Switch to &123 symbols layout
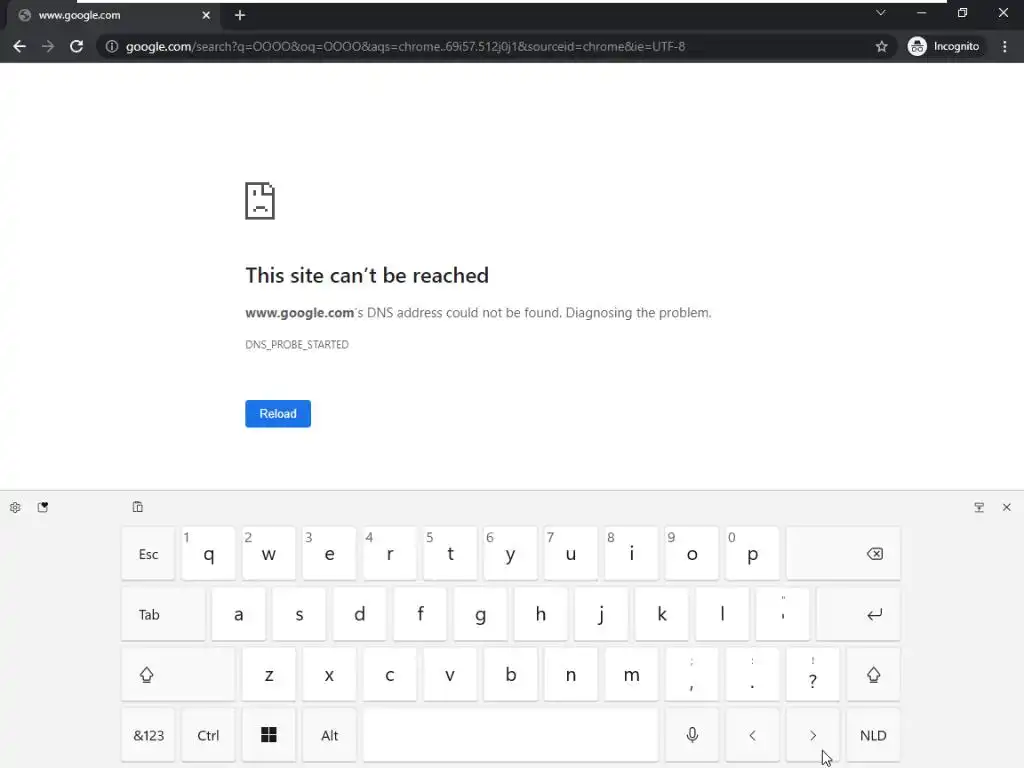This screenshot has height=768, width=1024. (148, 735)
